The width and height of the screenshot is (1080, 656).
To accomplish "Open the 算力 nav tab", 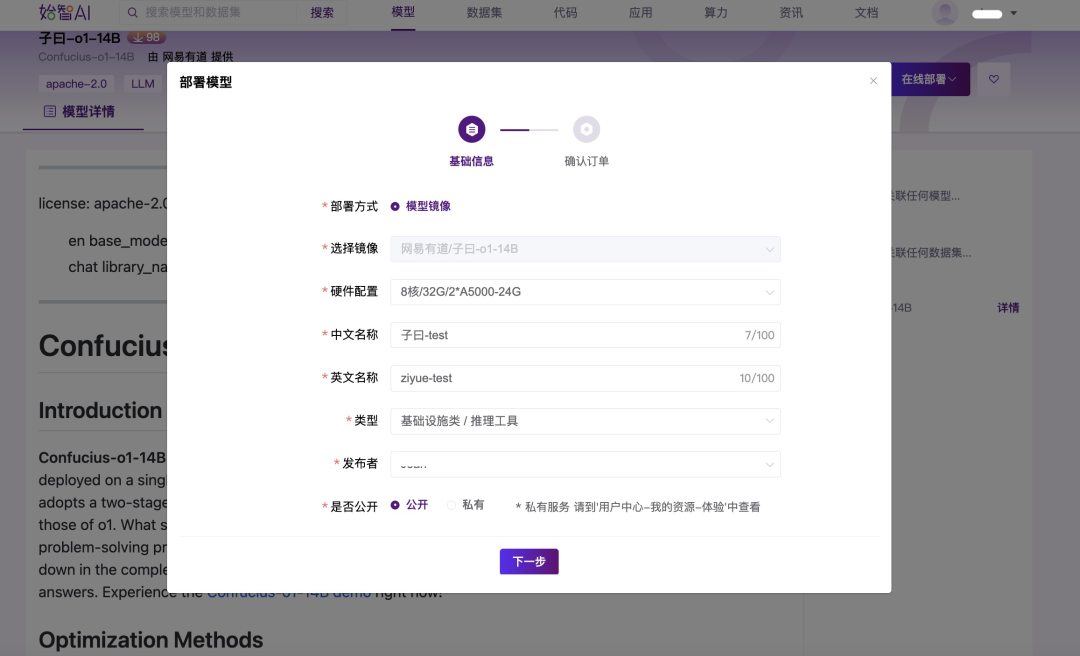I will tap(716, 12).
